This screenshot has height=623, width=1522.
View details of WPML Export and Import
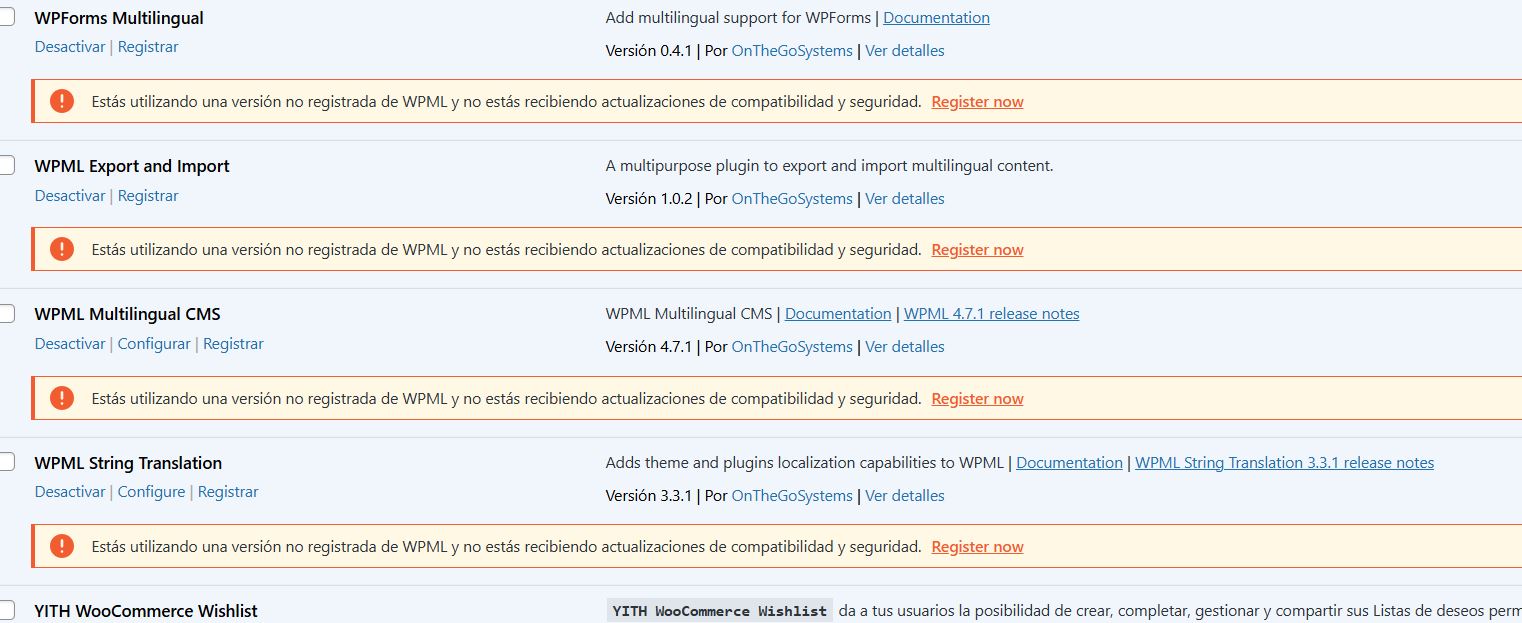(905, 199)
